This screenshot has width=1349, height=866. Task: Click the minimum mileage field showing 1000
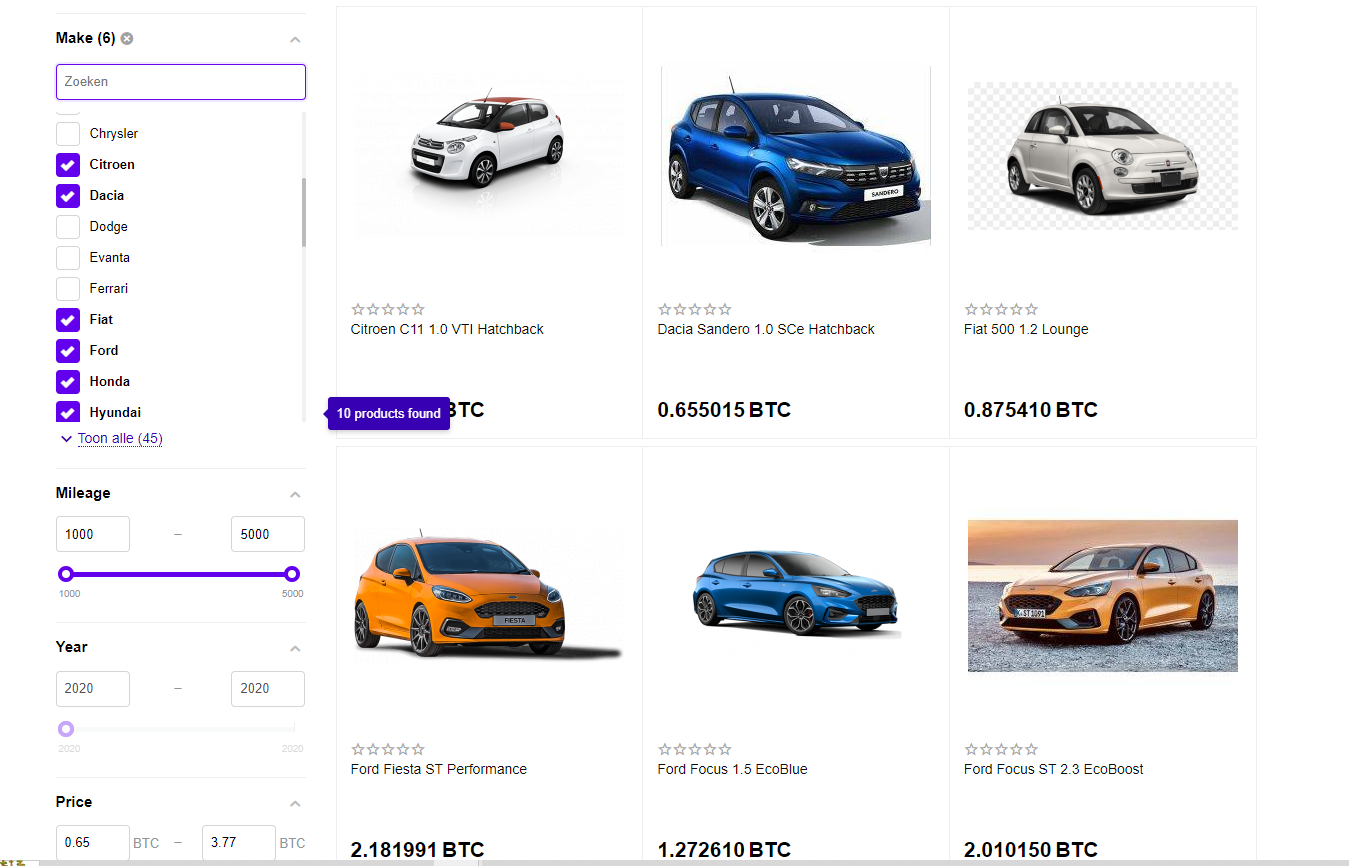click(x=93, y=534)
